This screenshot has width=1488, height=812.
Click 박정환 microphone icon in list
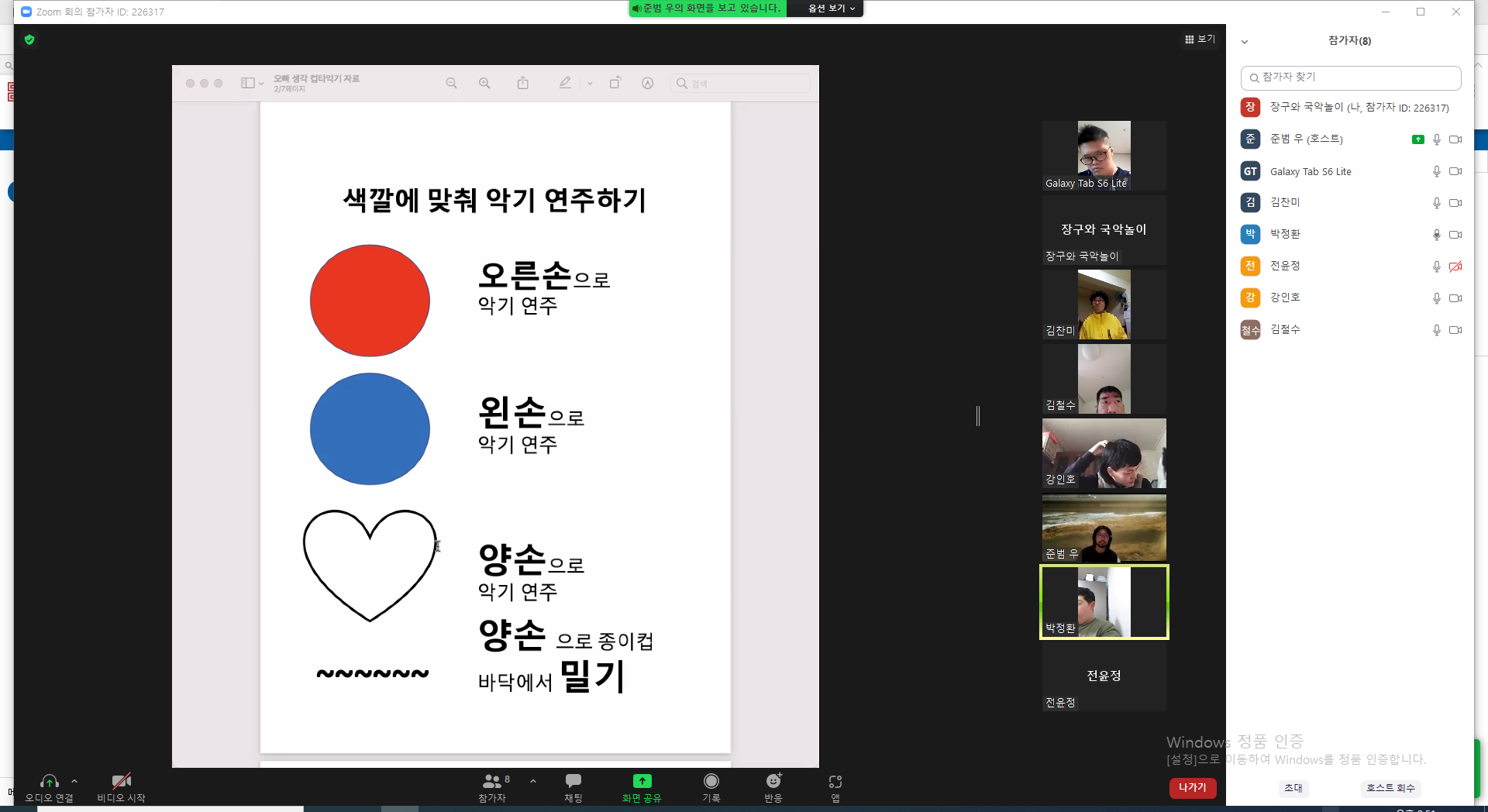point(1437,235)
